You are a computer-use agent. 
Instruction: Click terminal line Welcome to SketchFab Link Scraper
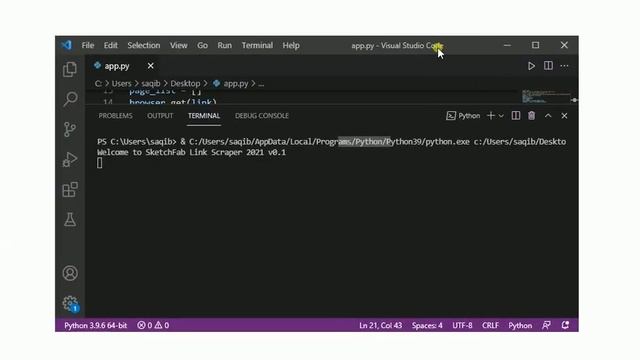pos(191,152)
